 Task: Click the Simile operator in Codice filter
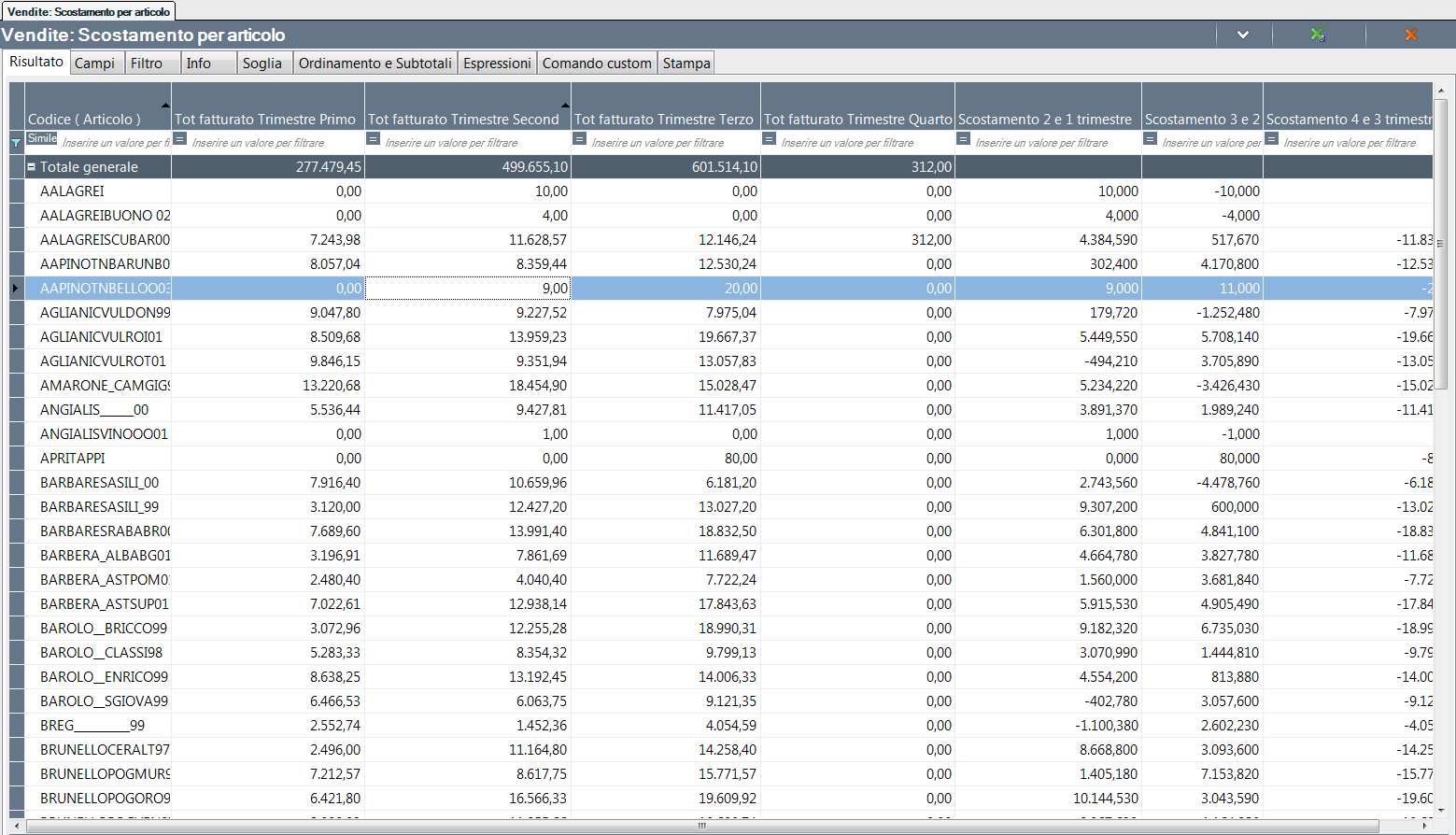tap(42, 138)
